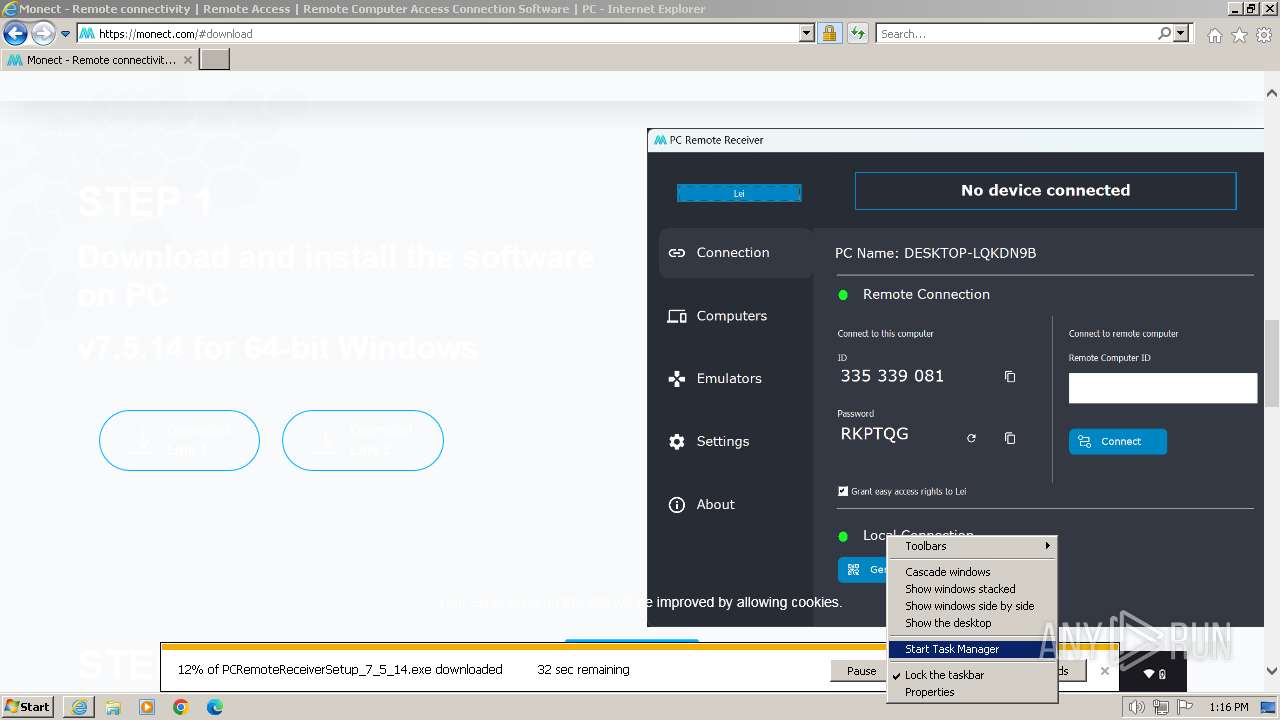Select Show windows stacked
The height and width of the screenshot is (720, 1280).
point(972,589)
